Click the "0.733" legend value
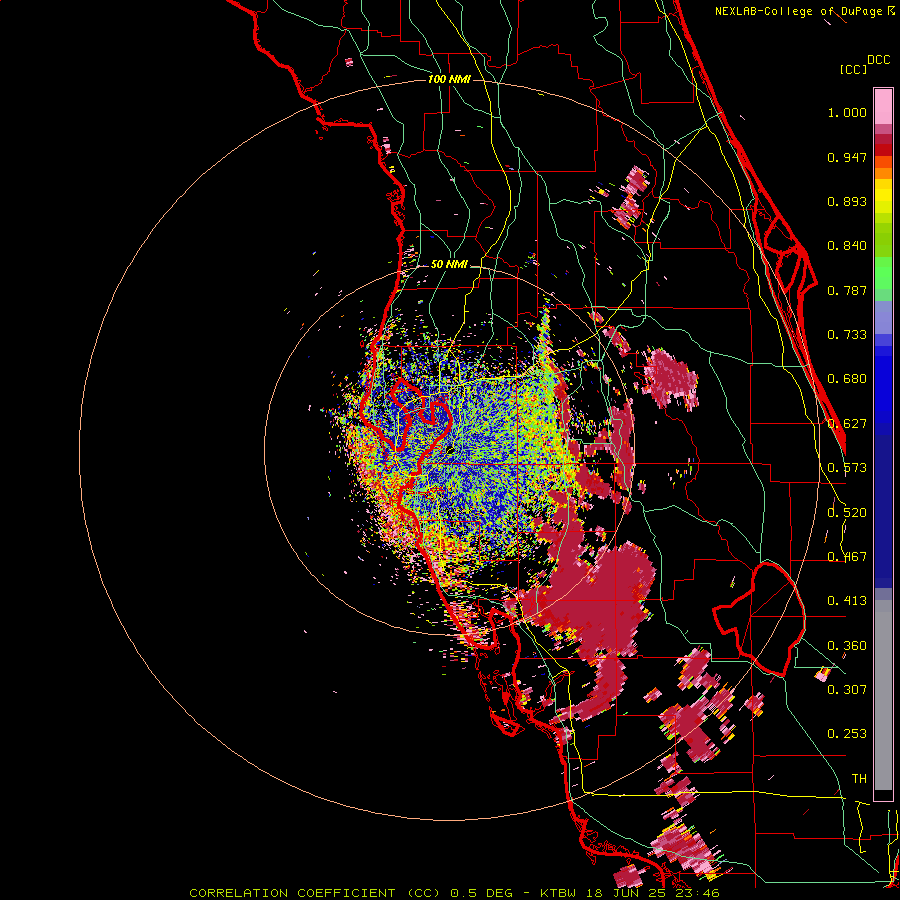This screenshot has height=900, width=900. coord(847,335)
